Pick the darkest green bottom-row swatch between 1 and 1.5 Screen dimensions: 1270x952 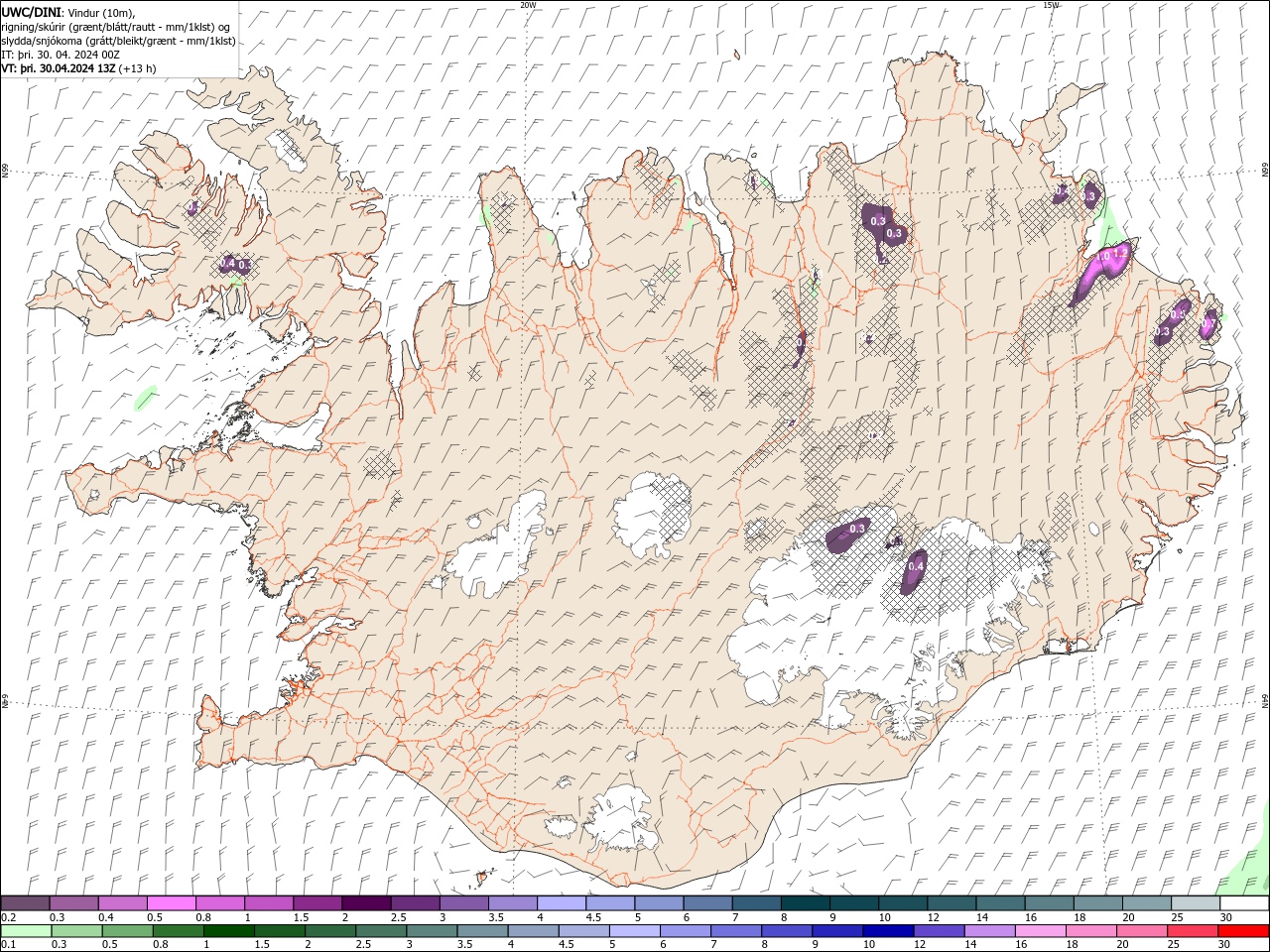pos(227,931)
